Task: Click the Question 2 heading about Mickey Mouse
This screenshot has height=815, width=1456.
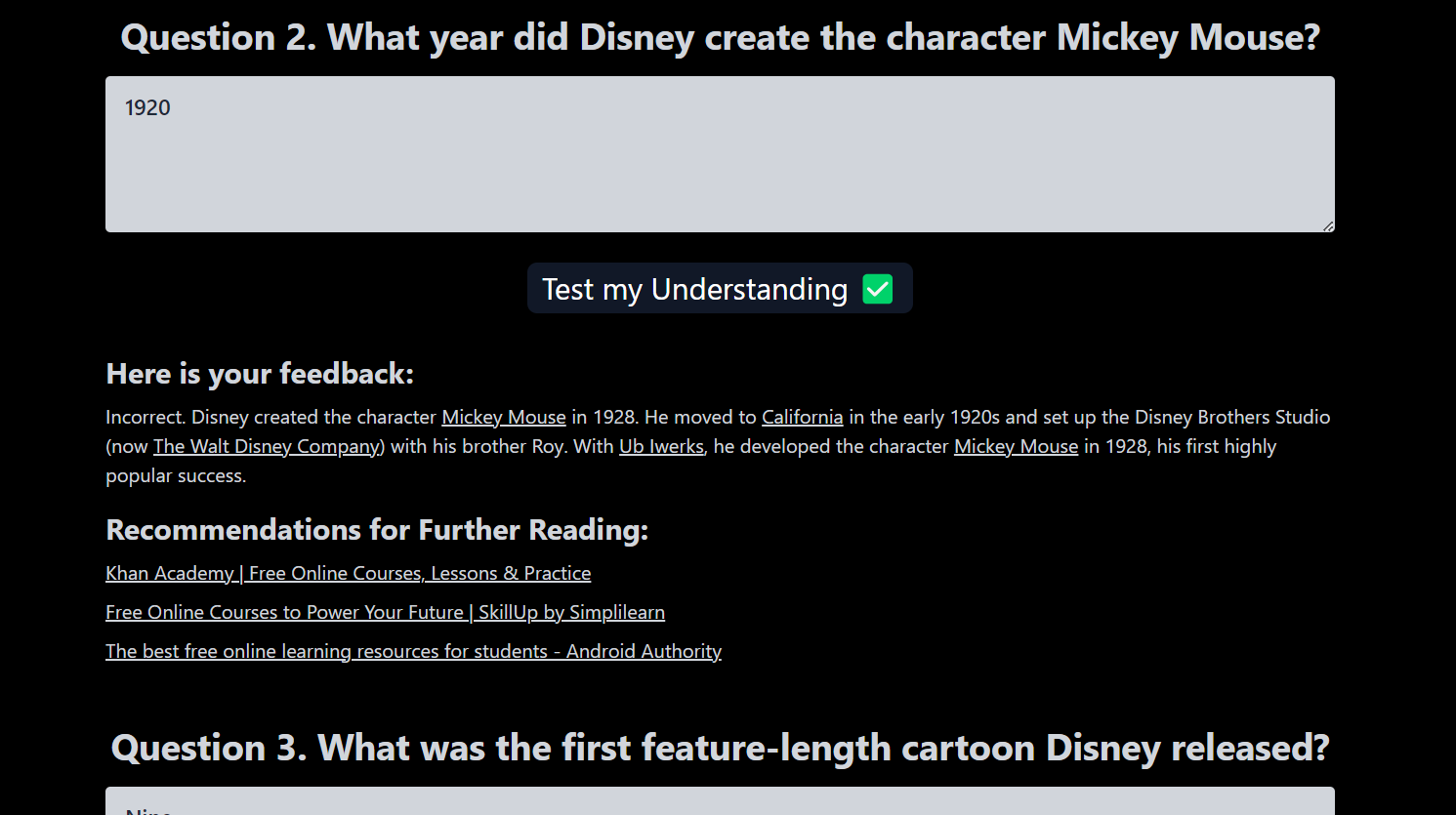Action: pos(721,37)
